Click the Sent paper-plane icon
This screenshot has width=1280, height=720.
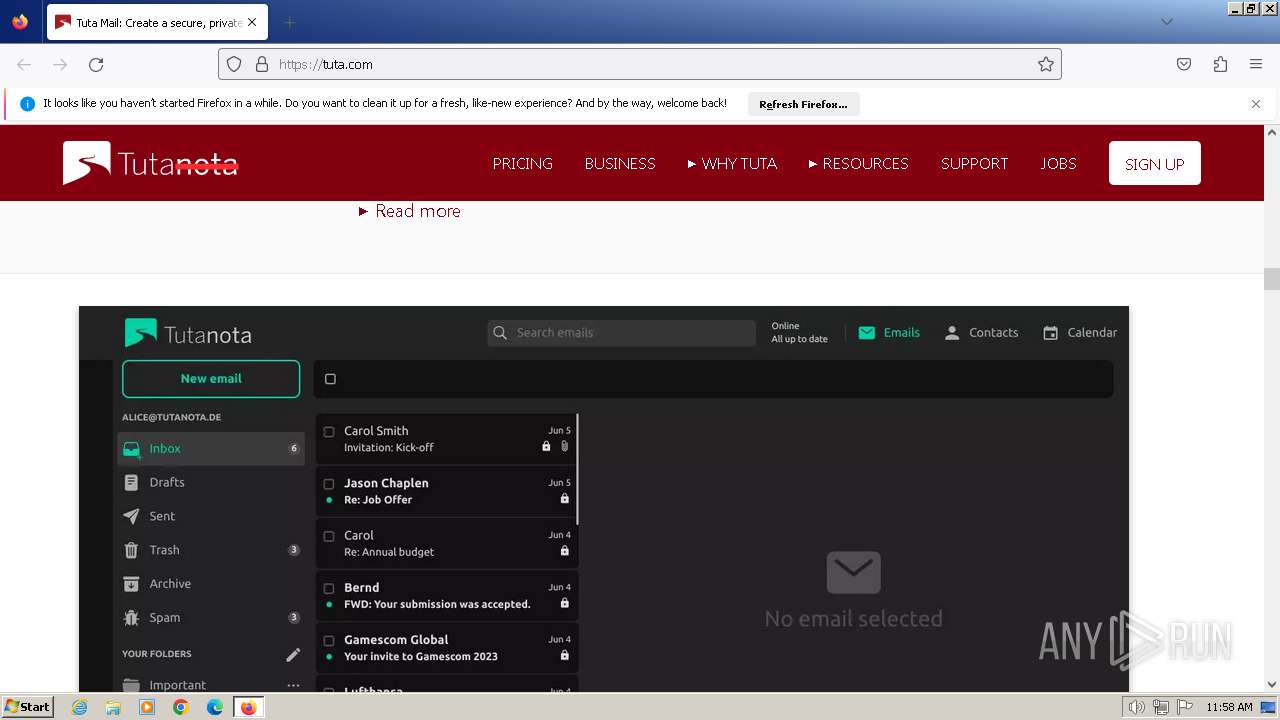131,516
